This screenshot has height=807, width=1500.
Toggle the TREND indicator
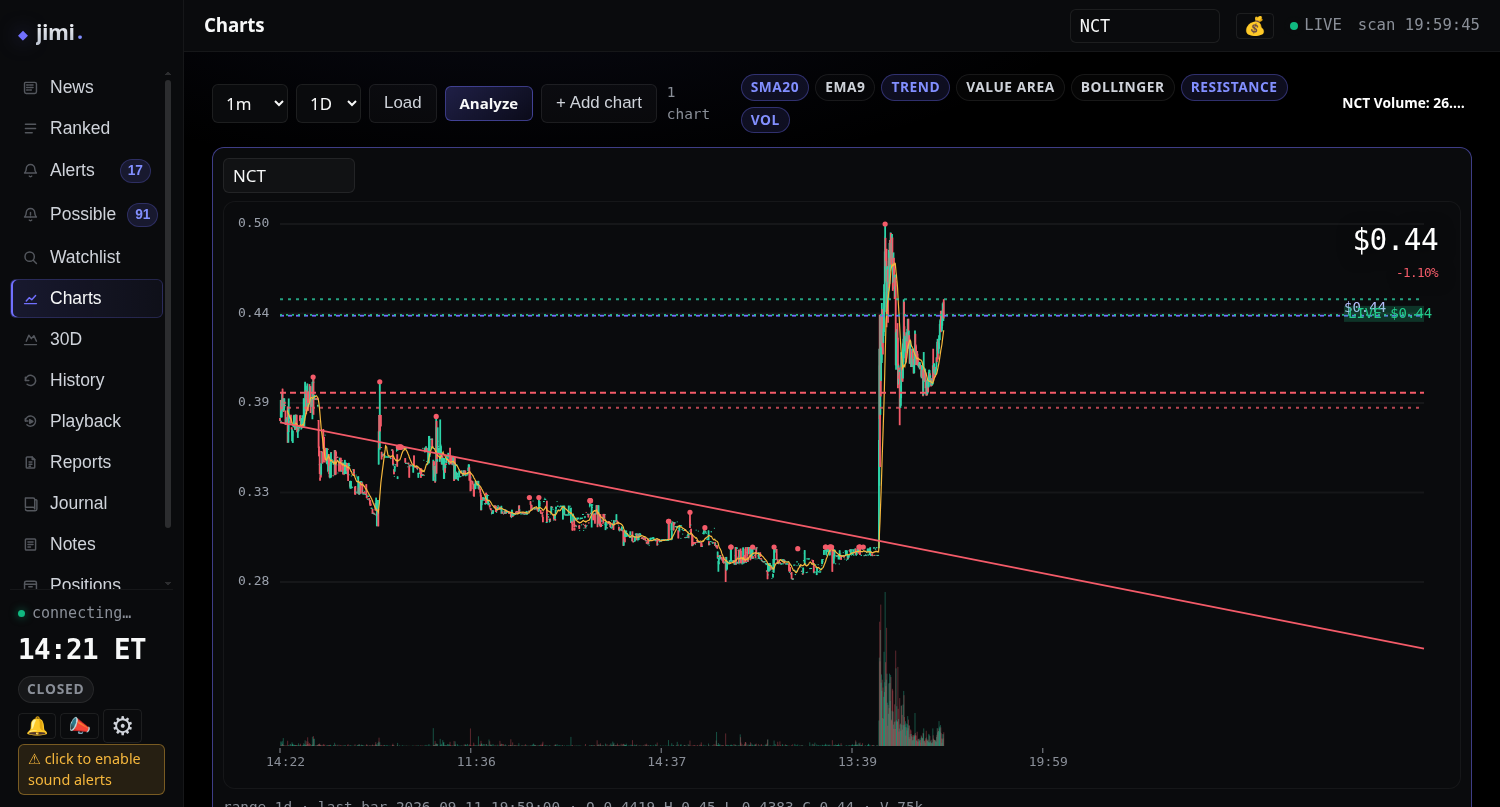click(915, 88)
